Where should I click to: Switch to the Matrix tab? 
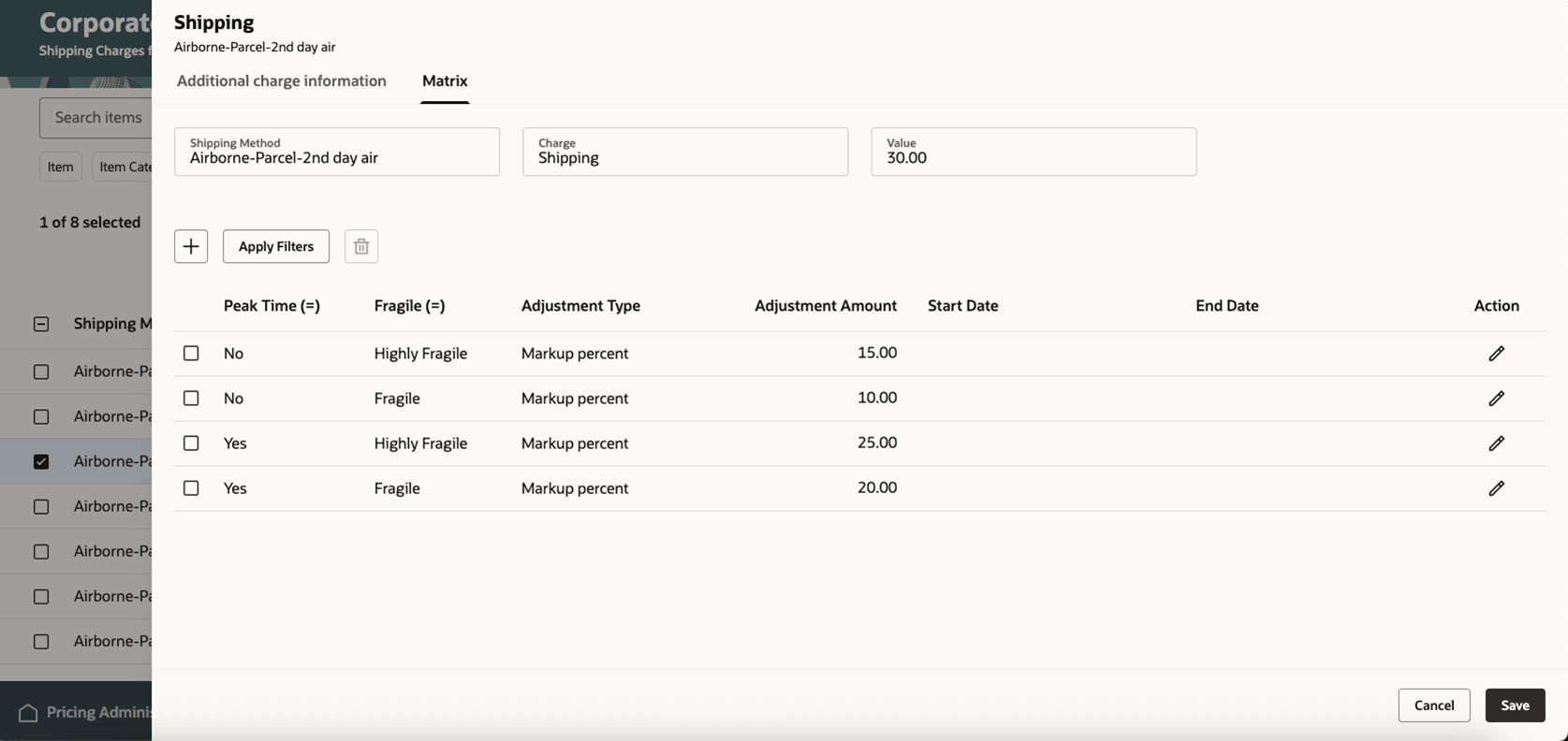click(x=445, y=81)
